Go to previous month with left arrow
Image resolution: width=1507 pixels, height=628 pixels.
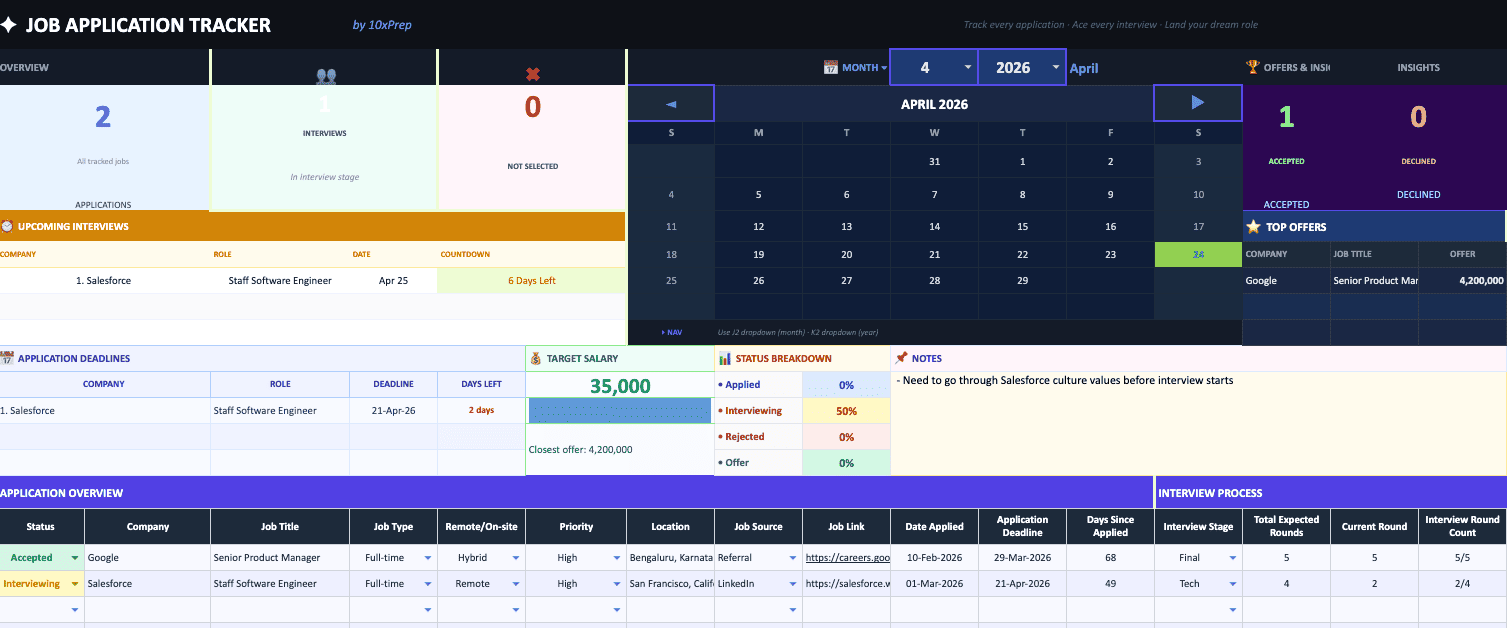click(x=671, y=103)
